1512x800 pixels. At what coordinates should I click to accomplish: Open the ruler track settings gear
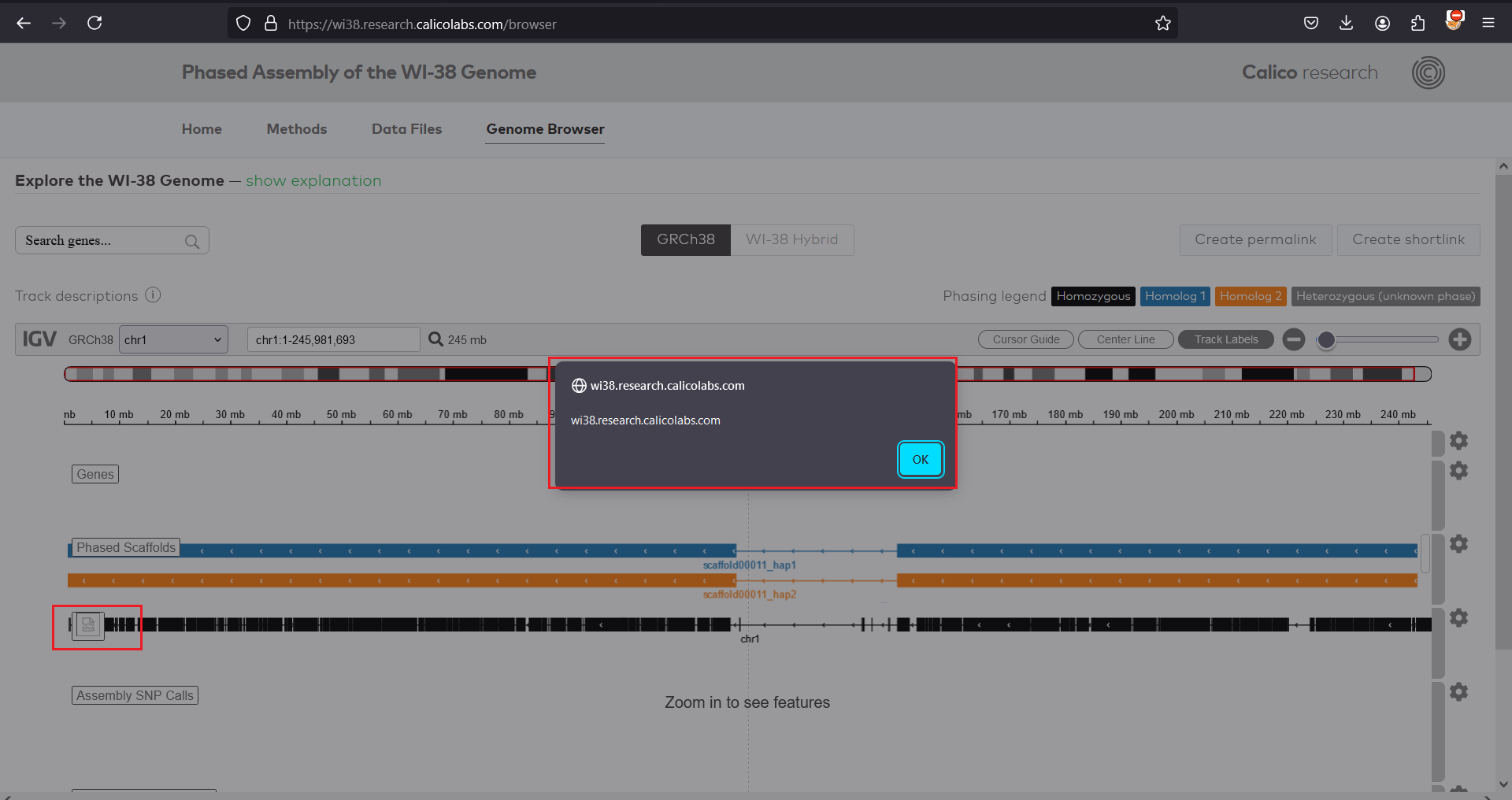[x=1459, y=440]
